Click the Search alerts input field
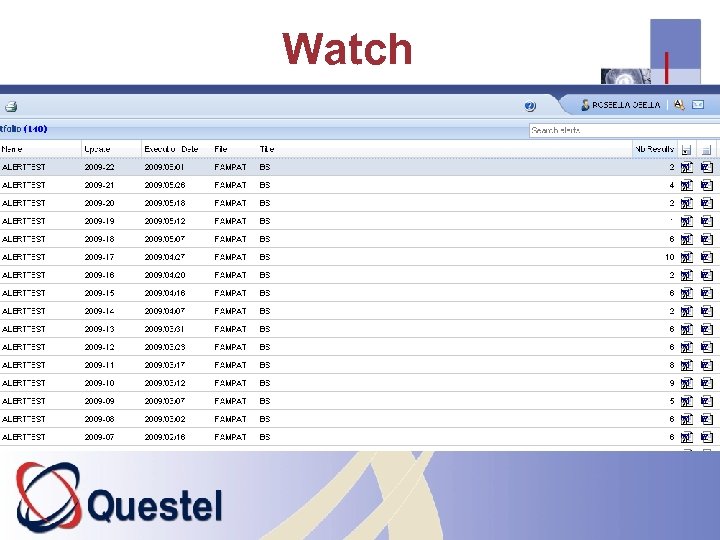This screenshot has height=540, width=720. coord(624,130)
